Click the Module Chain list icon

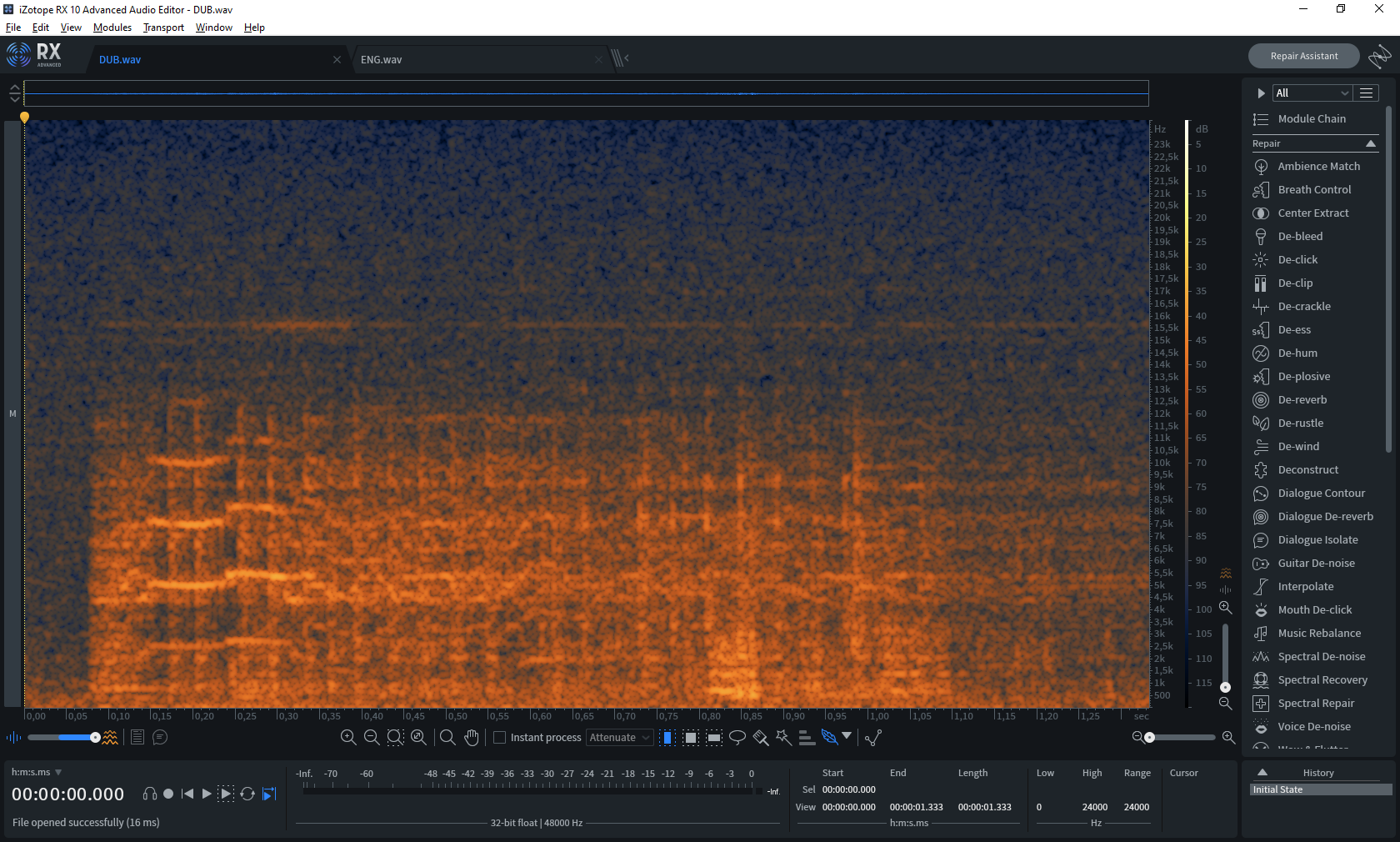(1261, 119)
